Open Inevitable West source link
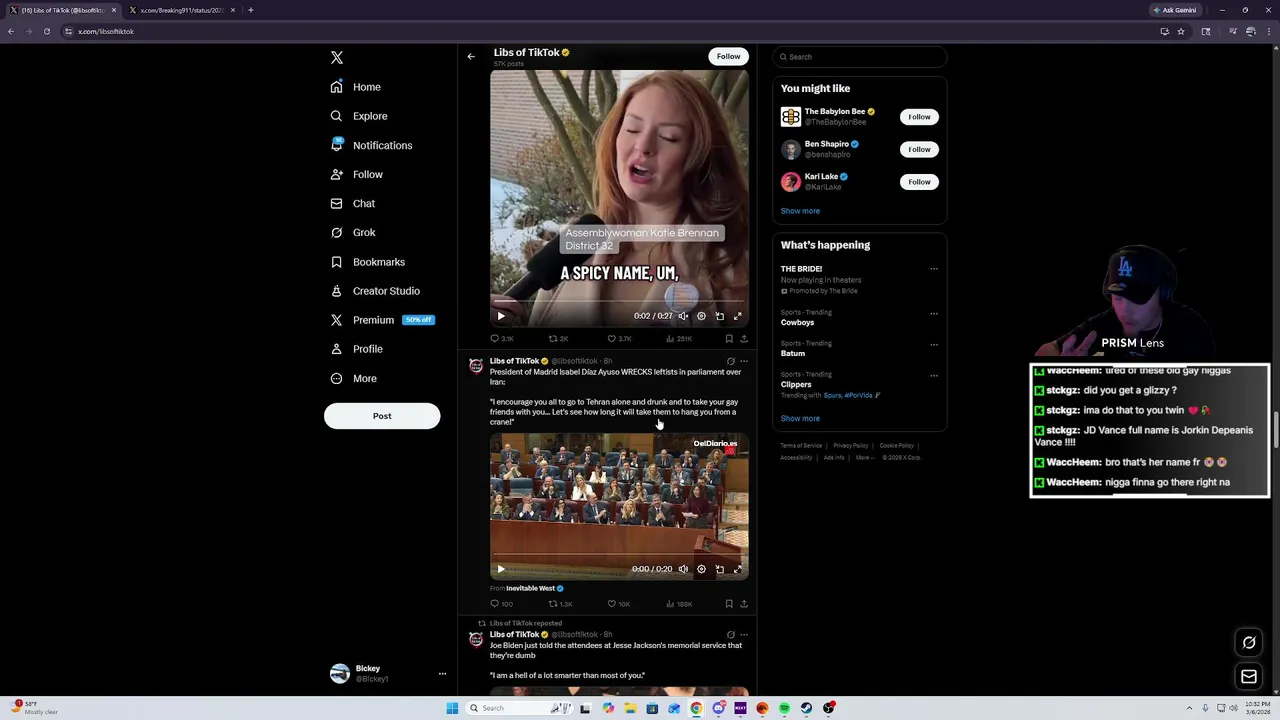 (x=534, y=588)
